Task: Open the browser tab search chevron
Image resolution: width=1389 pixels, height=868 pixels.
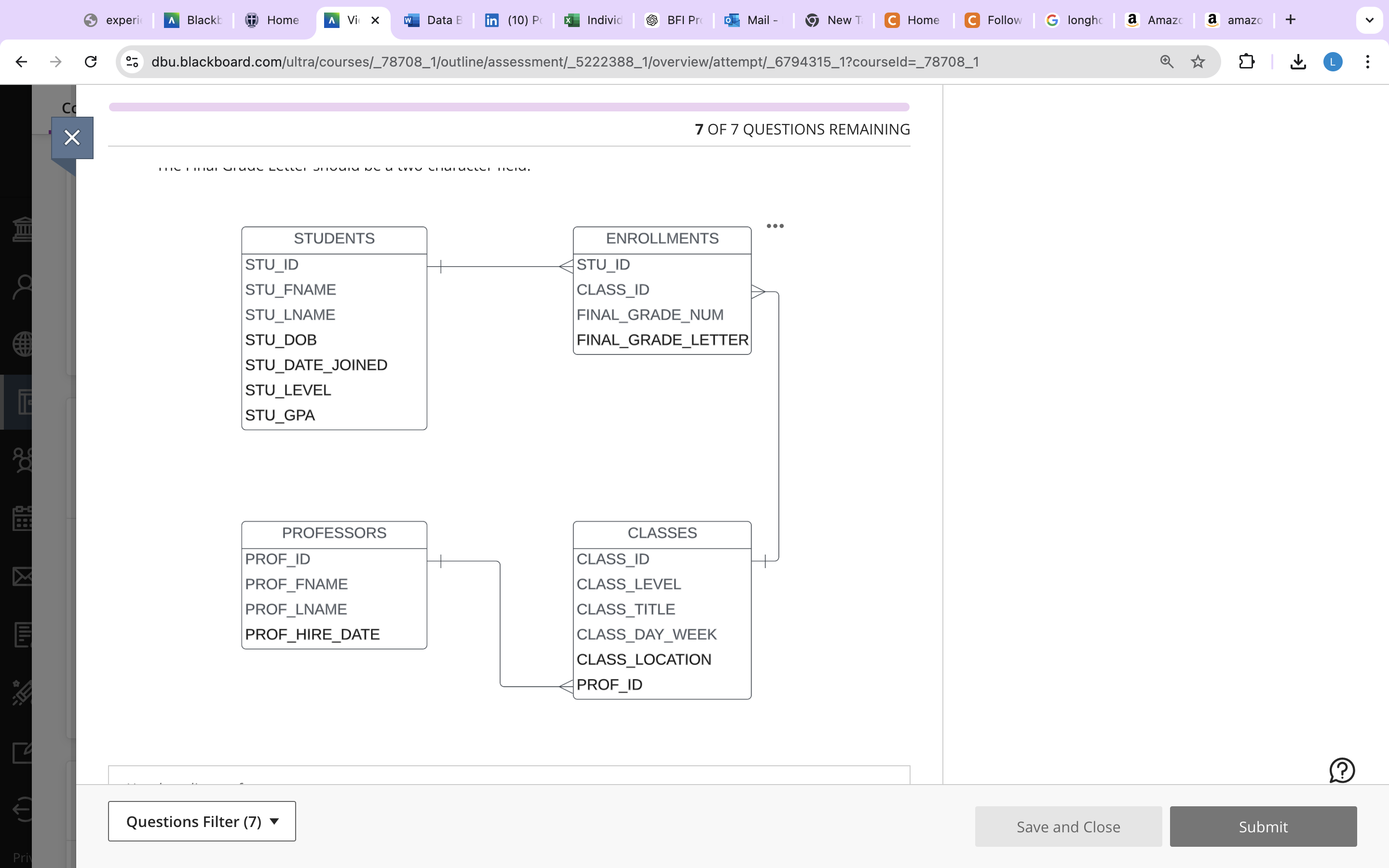Action: click(1370, 19)
